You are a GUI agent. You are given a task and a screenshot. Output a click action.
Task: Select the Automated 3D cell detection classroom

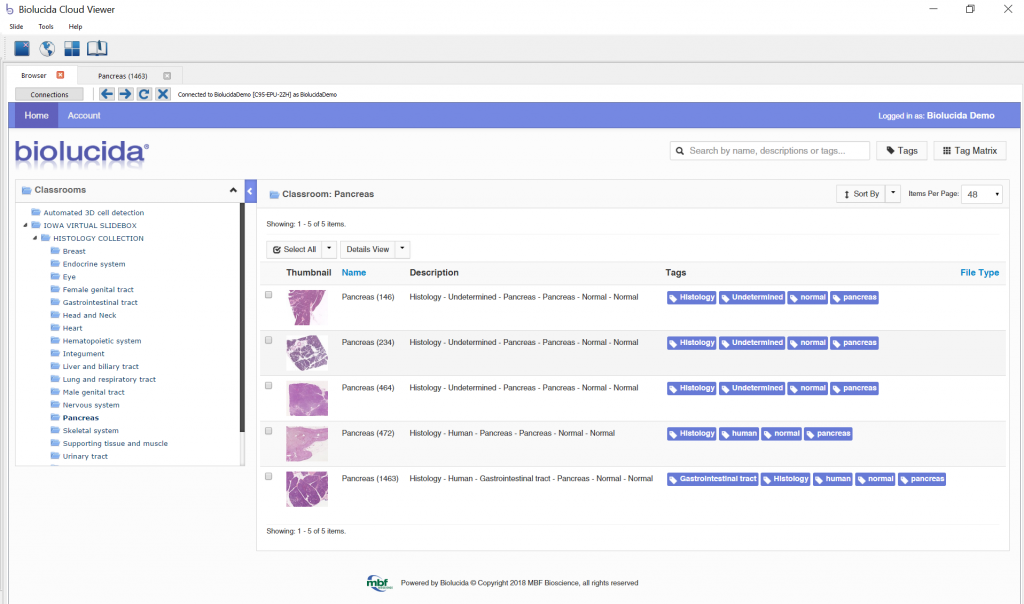93,212
